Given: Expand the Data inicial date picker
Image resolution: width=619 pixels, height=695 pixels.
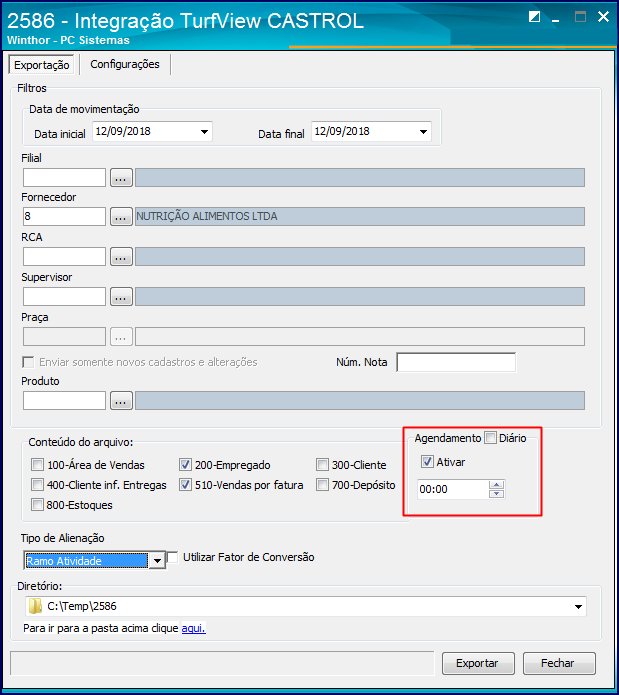Looking at the screenshot, I should tap(204, 132).
